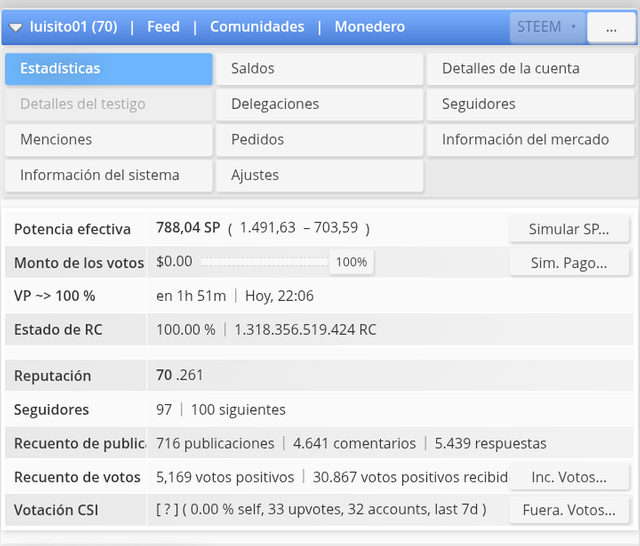Click the '4.641 comentarios' count
The width and height of the screenshot is (640, 546).
[354, 443]
